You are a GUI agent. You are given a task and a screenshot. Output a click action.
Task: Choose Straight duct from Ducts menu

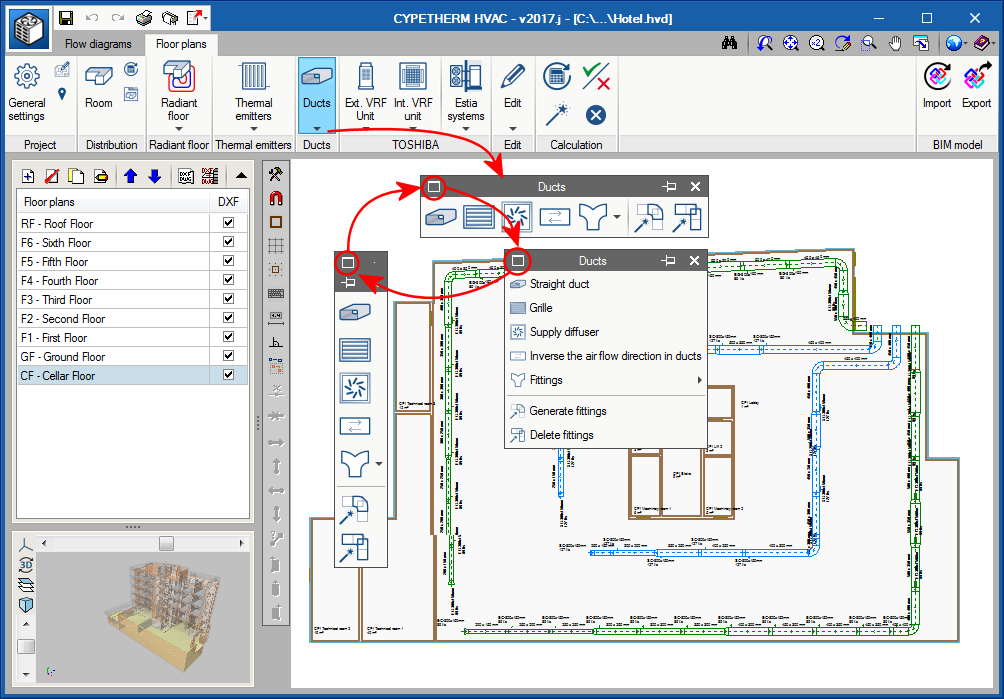[559, 284]
